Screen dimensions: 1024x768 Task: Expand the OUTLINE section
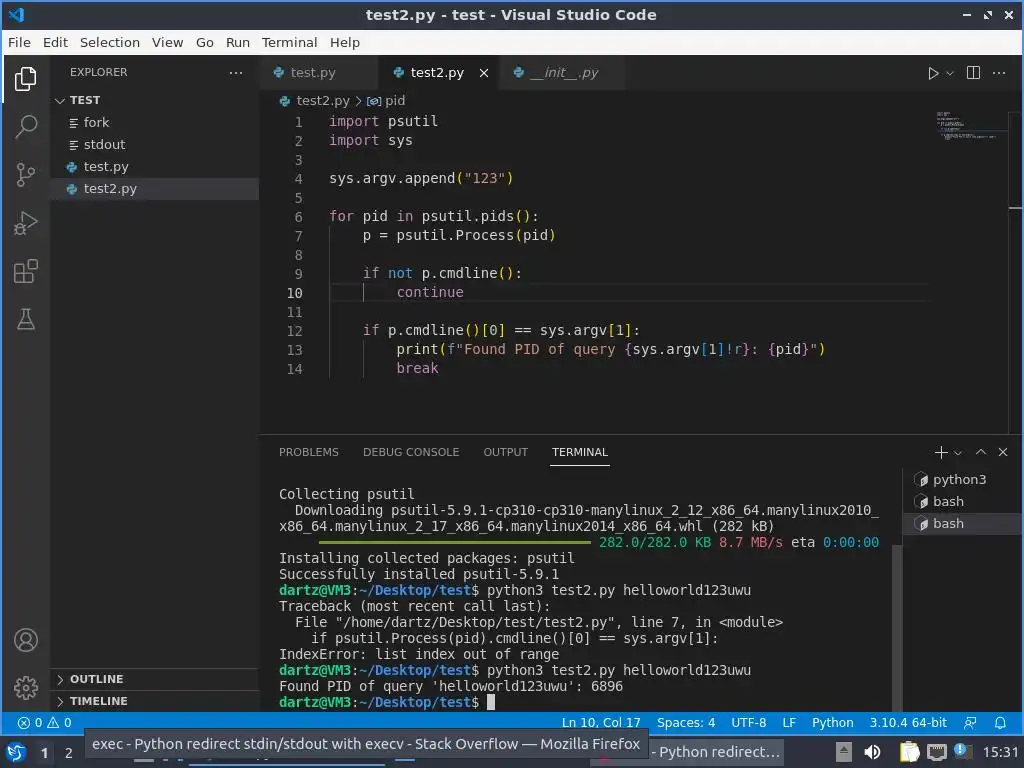click(x=155, y=679)
